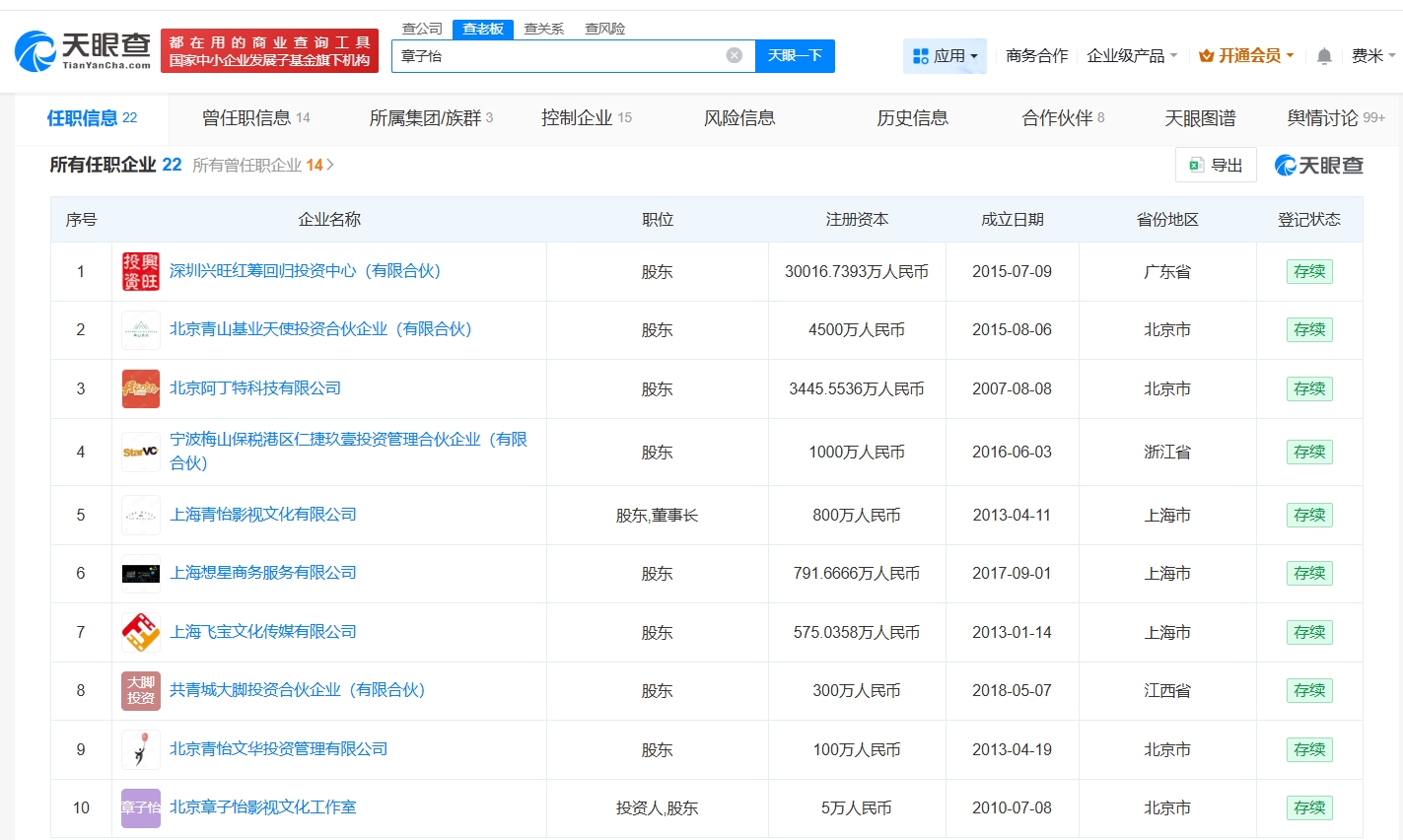Screen dimensions: 1403x840
Task: Open the notification bell icon
Action: [1324, 56]
